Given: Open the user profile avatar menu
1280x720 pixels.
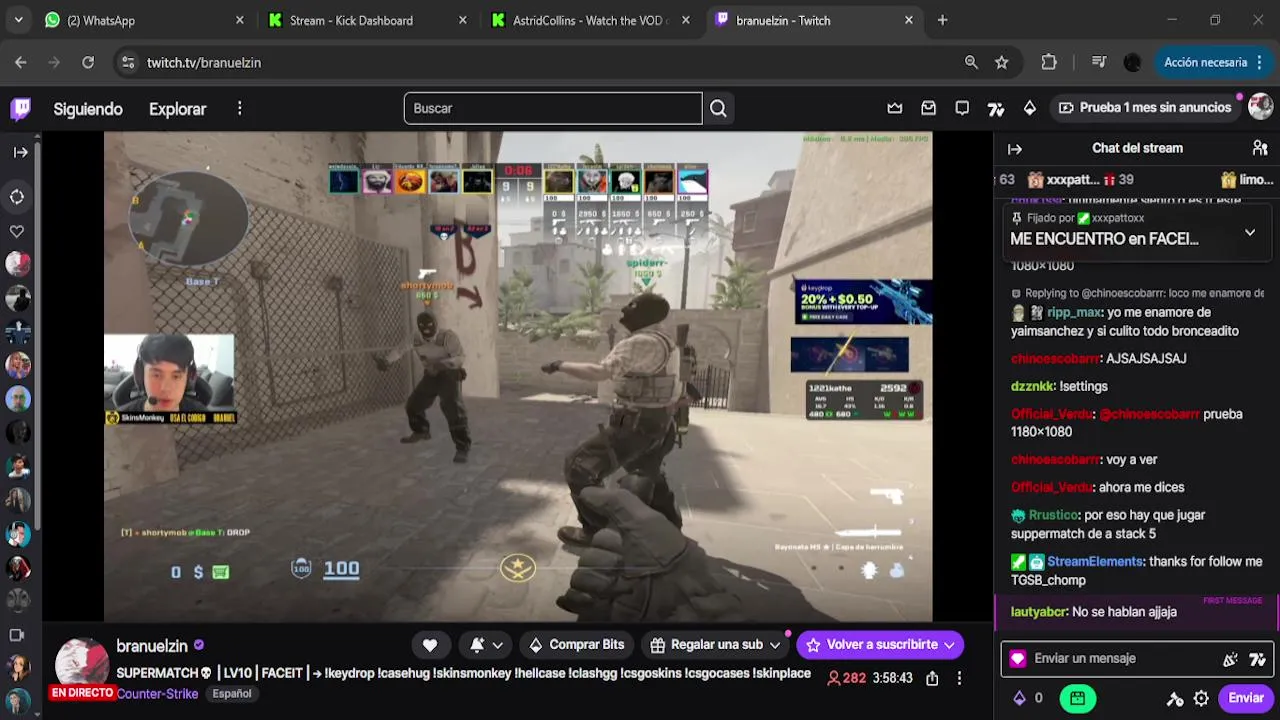Looking at the screenshot, I should (1260, 107).
